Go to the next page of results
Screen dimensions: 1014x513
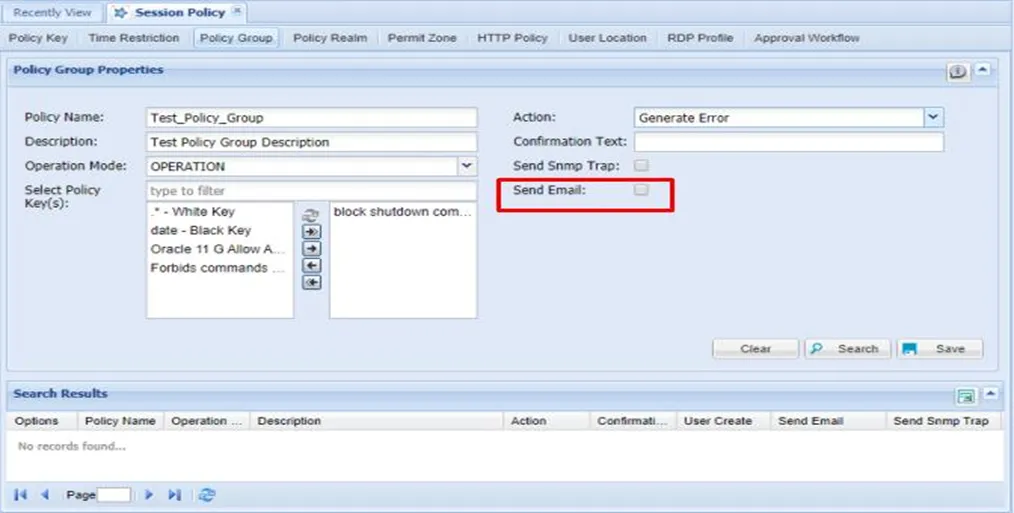149,495
